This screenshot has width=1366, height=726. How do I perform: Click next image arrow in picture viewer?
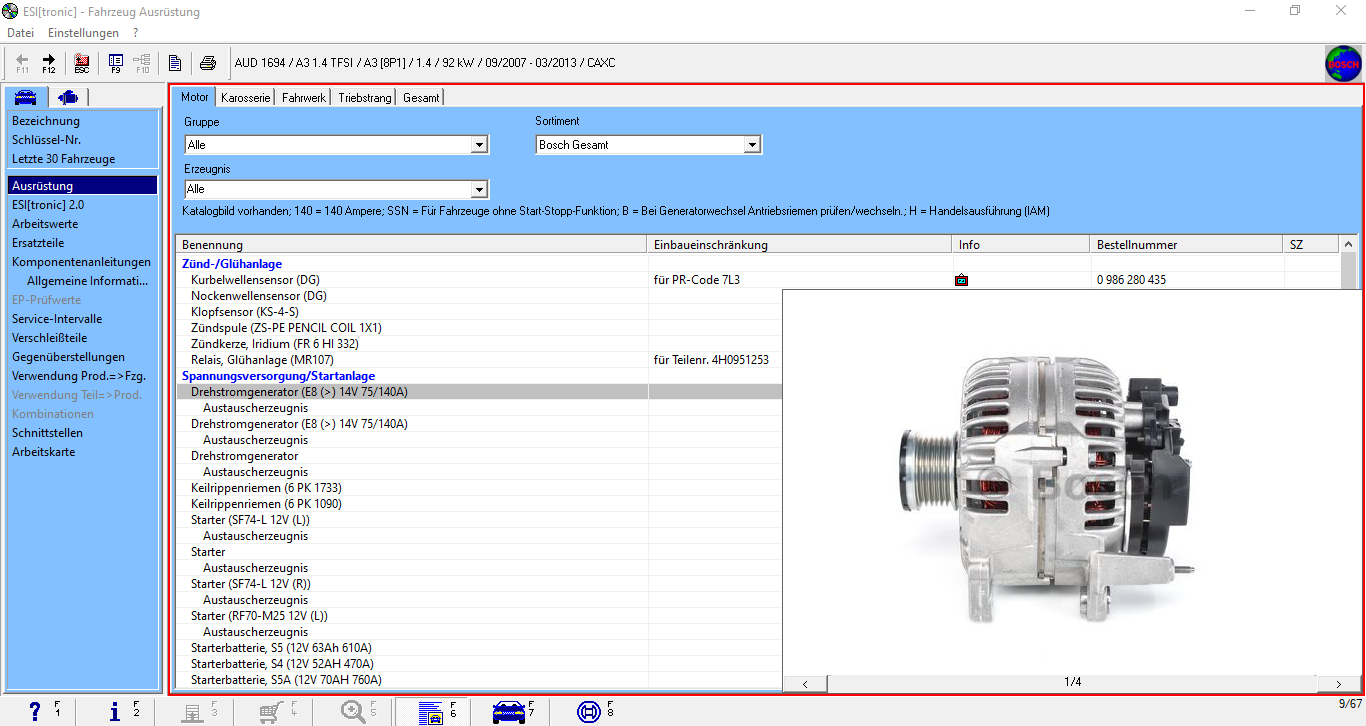(1339, 684)
